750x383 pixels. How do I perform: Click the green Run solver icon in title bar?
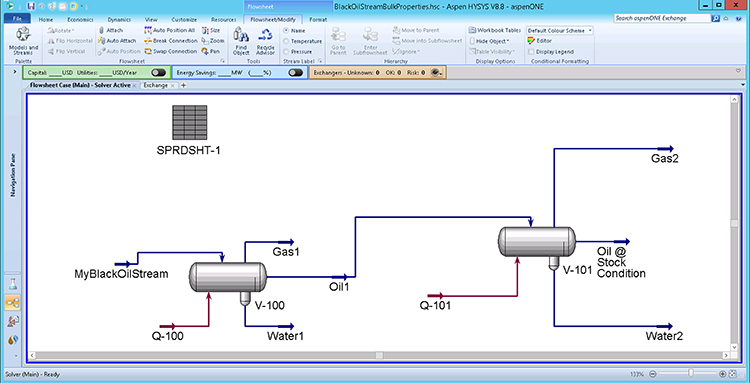point(11,6)
